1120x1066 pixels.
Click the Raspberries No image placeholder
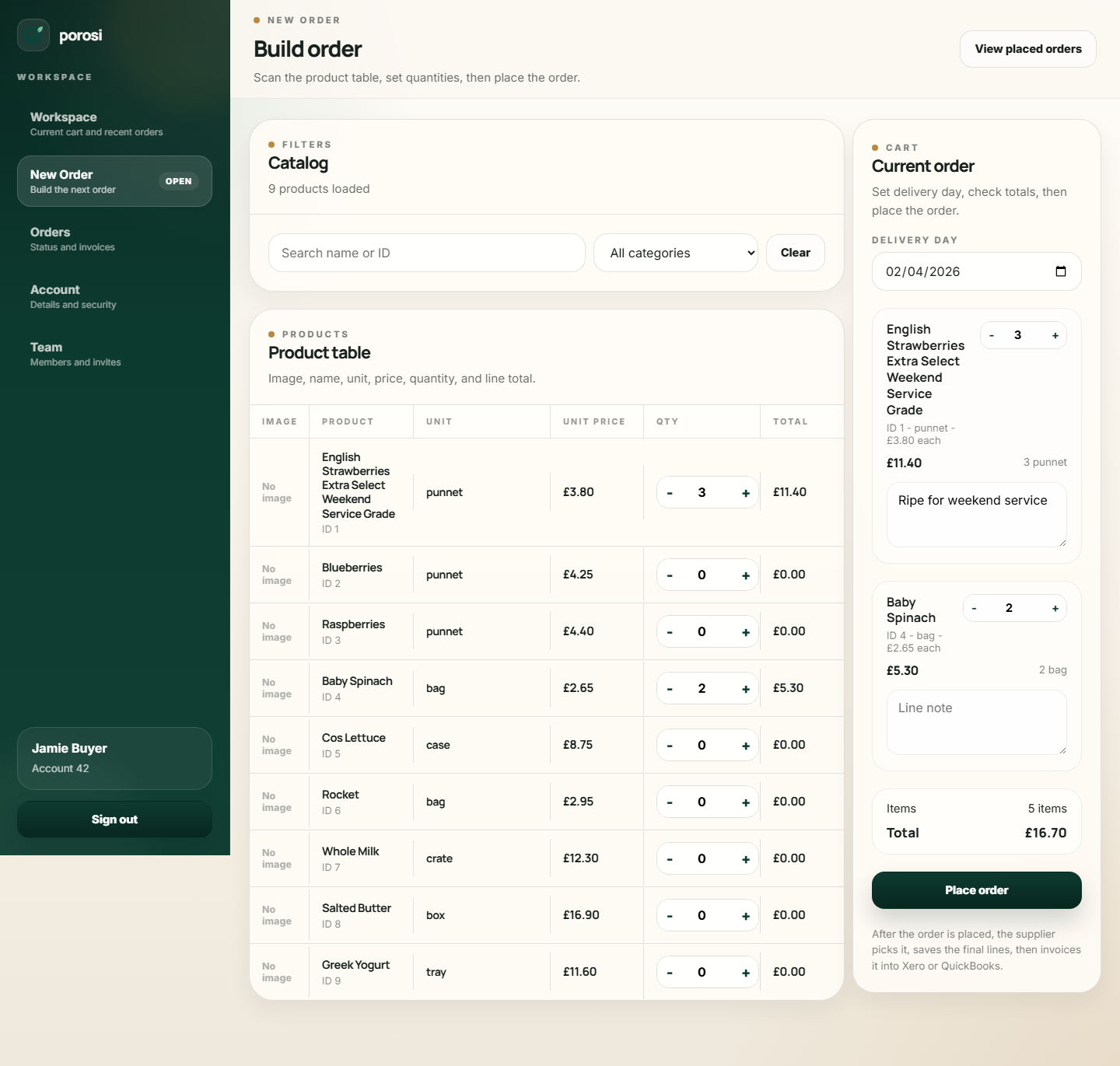point(277,631)
